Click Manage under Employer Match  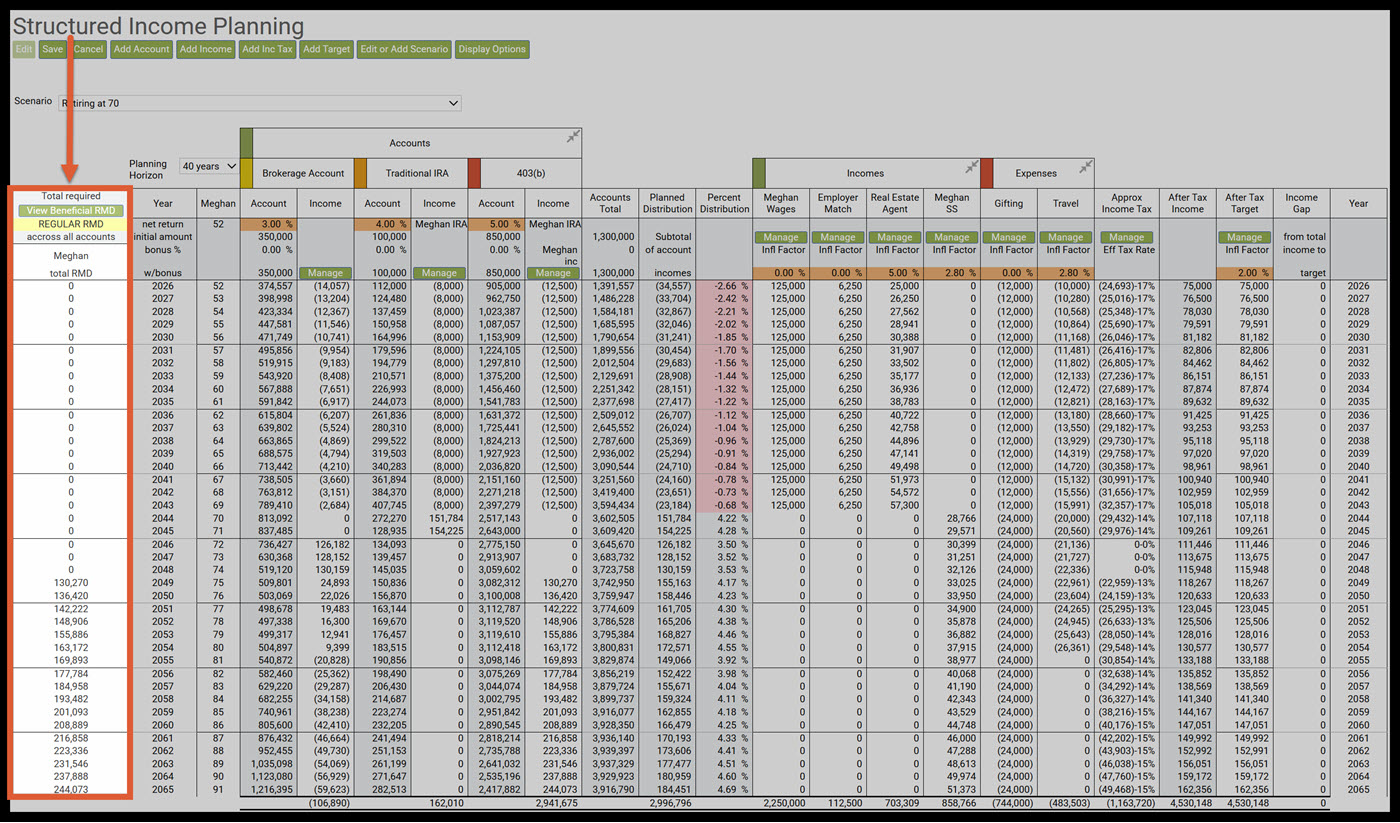coord(838,238)
